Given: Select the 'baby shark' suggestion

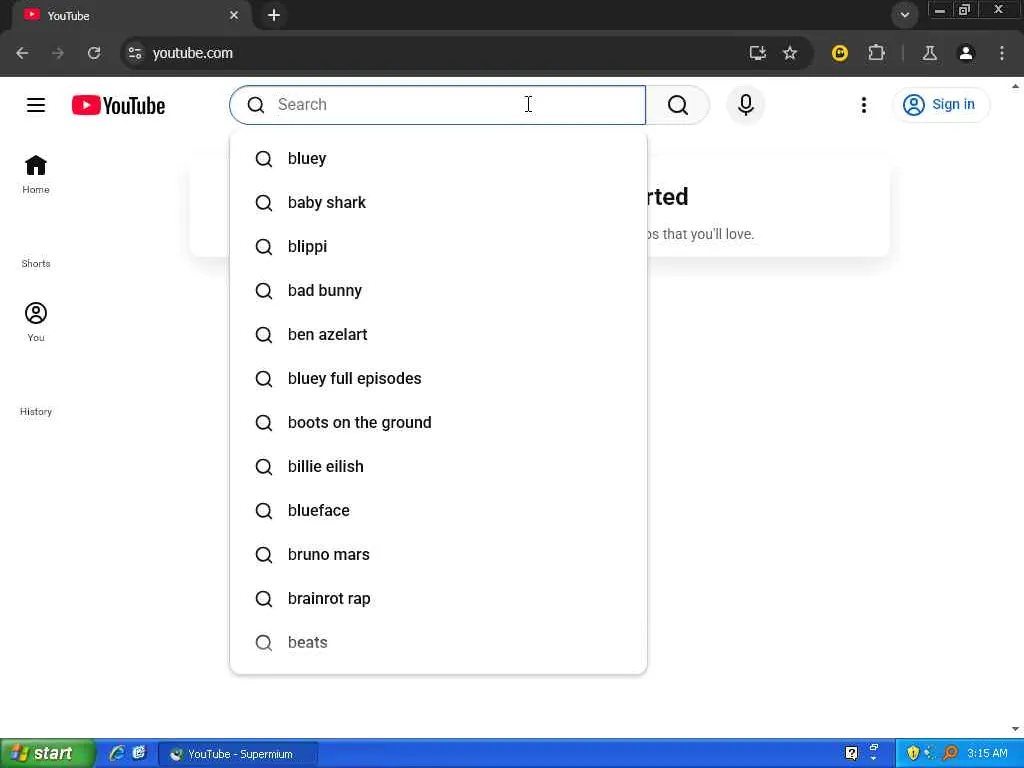Looking at the screenshot, I should 438,202.
